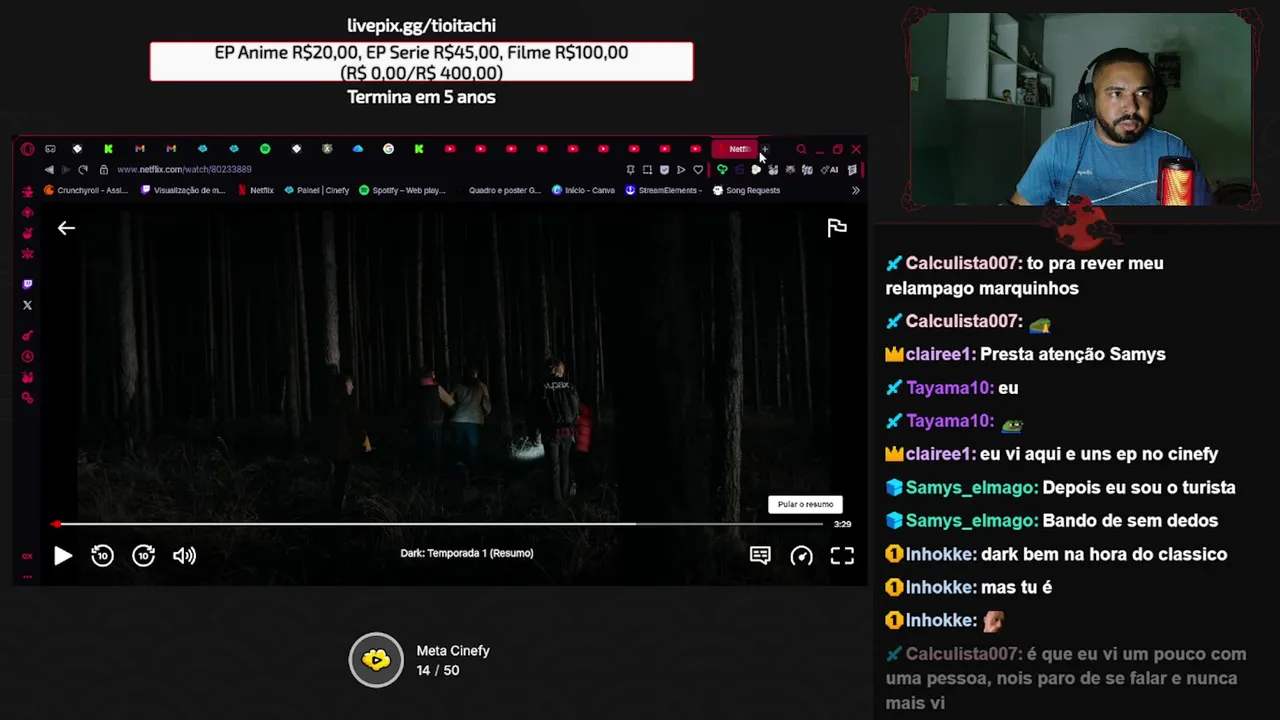The image size is (1280, 720).
Task: Open the Visualização de m... bookmark
Action: 183,190
